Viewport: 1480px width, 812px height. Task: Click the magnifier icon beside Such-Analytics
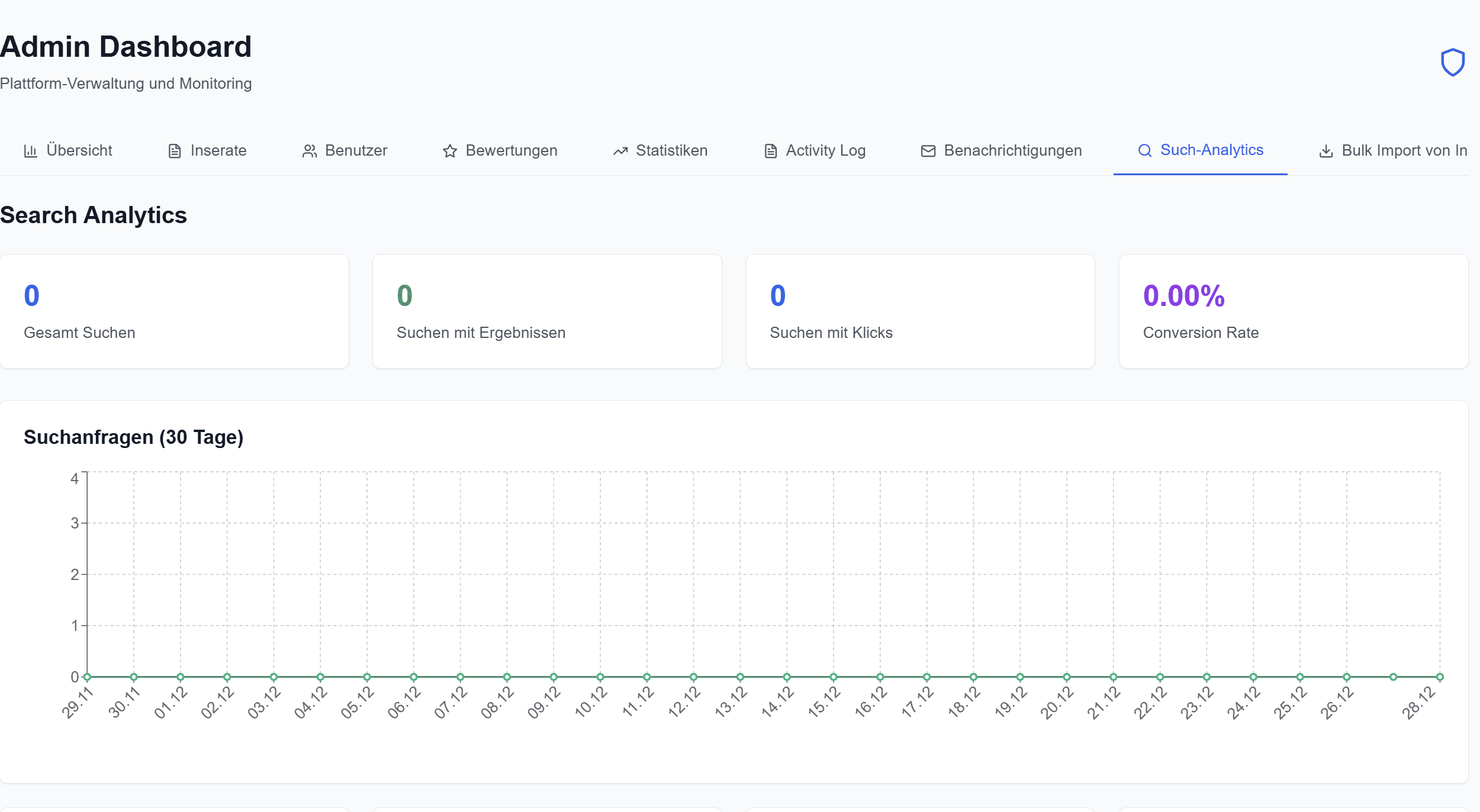(1145, 150)
